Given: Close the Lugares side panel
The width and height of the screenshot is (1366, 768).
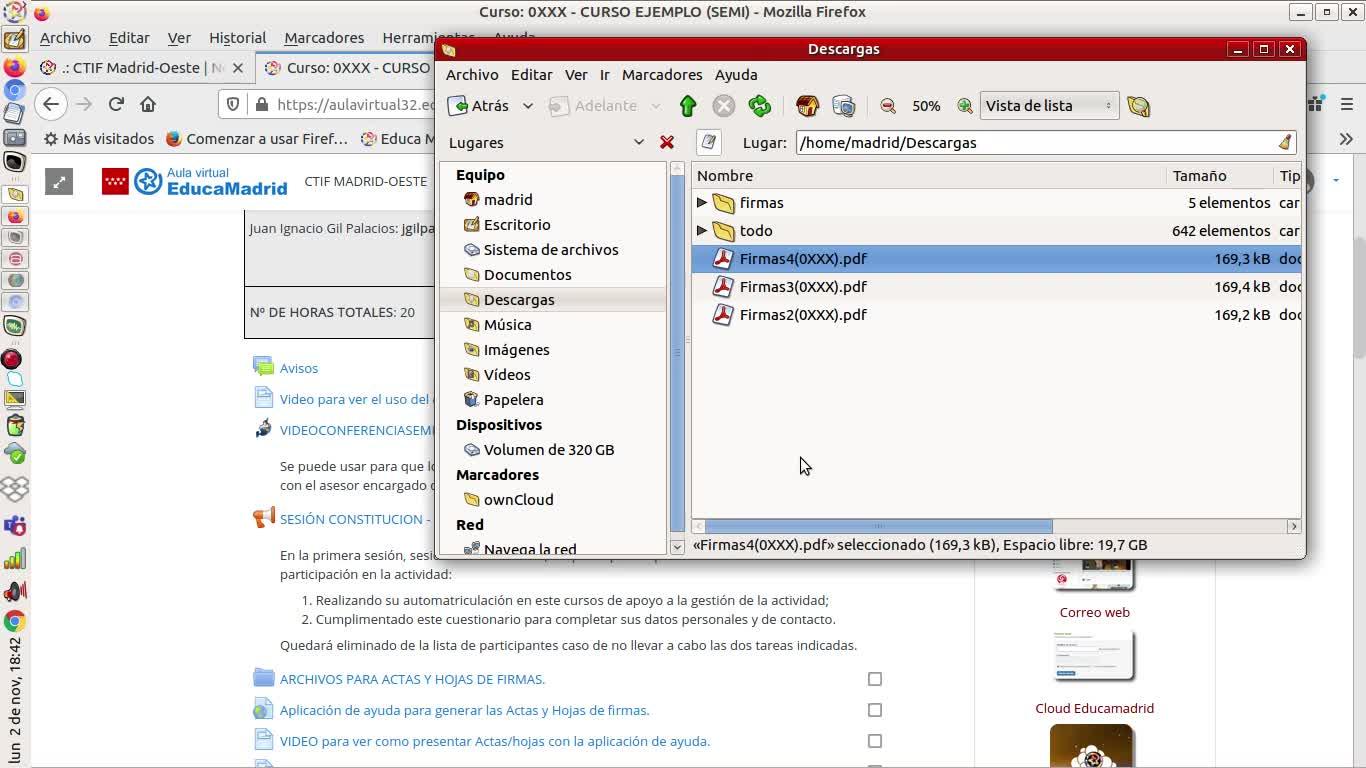Looking at the screenshot, I should 667,143.
